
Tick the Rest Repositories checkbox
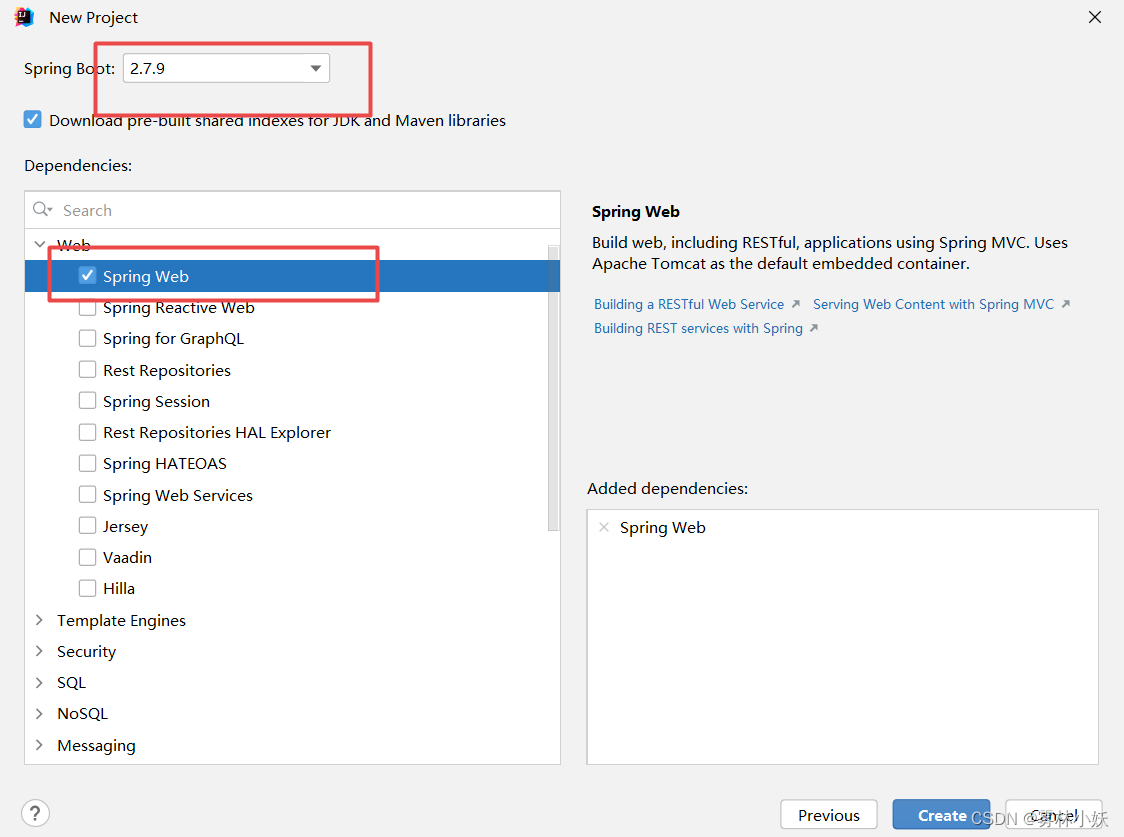tap(87, 370)
